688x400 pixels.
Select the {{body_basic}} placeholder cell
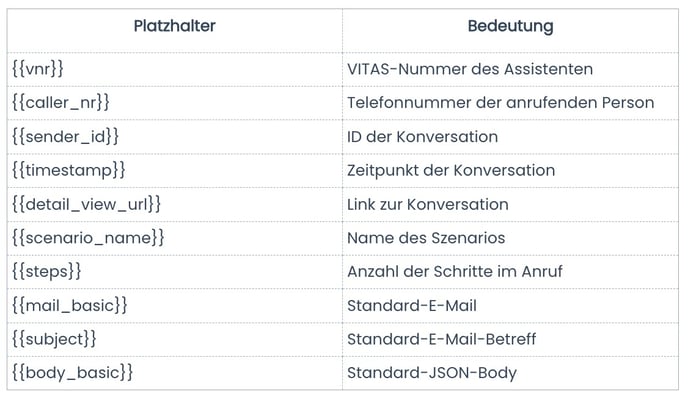click(72, 373)
